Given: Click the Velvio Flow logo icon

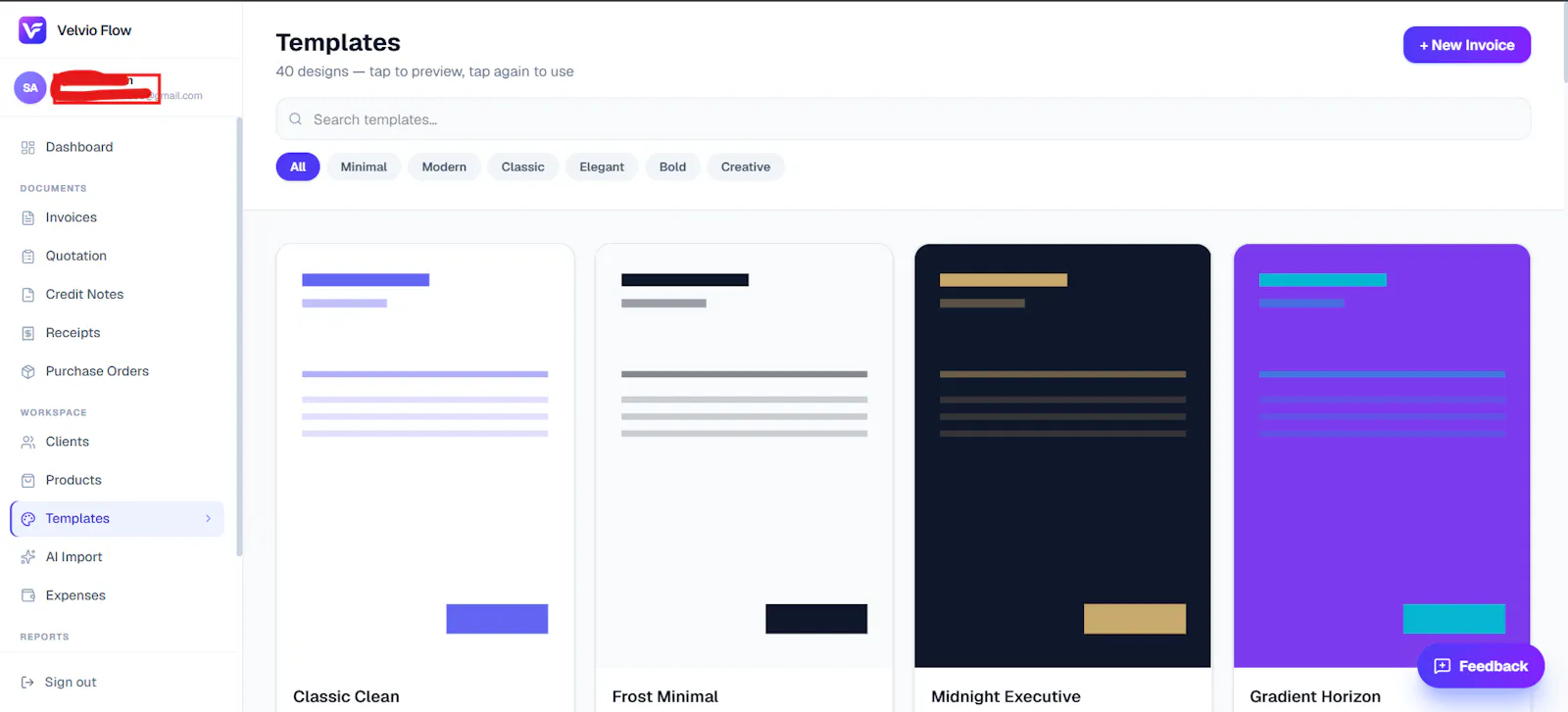Looking at the screenshot, I should [32, 30].
